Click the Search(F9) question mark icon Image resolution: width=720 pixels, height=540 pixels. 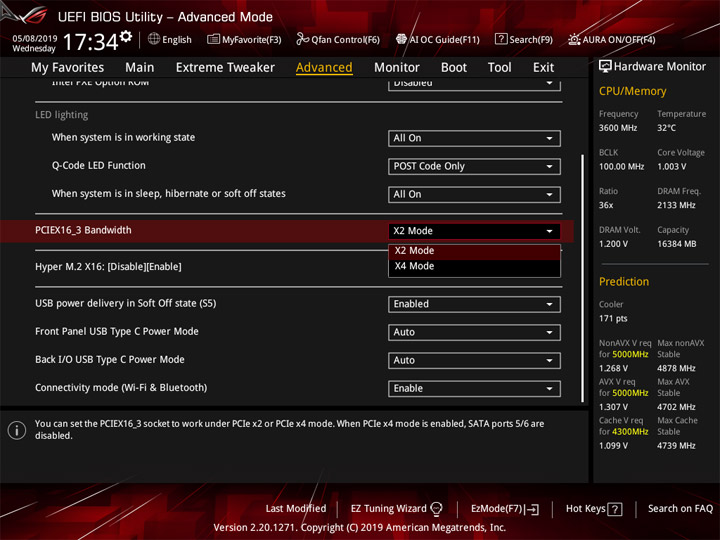click(x=501, y=39)
